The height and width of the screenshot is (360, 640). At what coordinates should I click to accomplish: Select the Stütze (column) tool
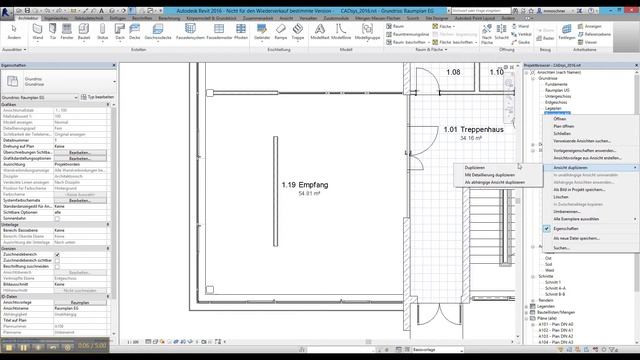tap(102, 31)
